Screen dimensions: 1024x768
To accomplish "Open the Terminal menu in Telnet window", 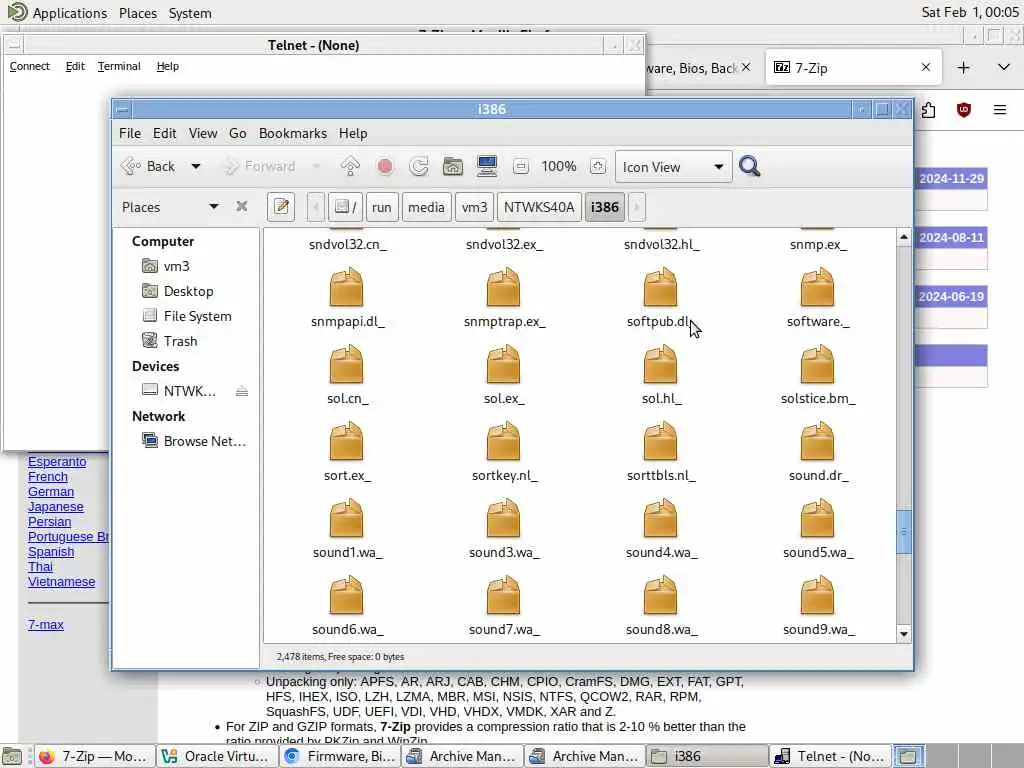I will 119,66.
